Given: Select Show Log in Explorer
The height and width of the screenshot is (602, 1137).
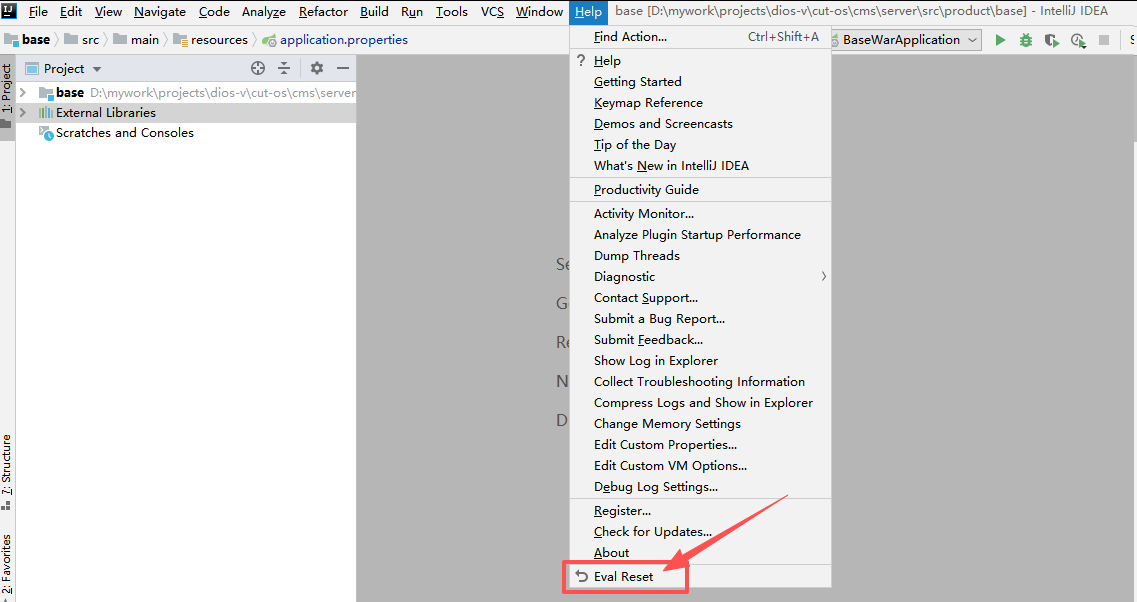Looking at the screenshot, I should pyautogui.click(x=700, y=361).
